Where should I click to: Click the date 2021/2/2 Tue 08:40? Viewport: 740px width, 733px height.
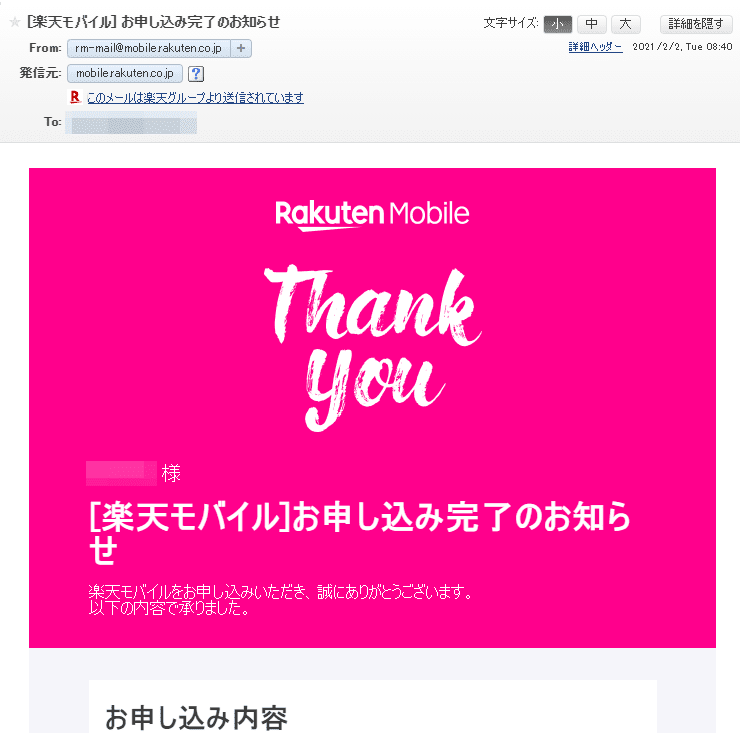tap(682, 47)
